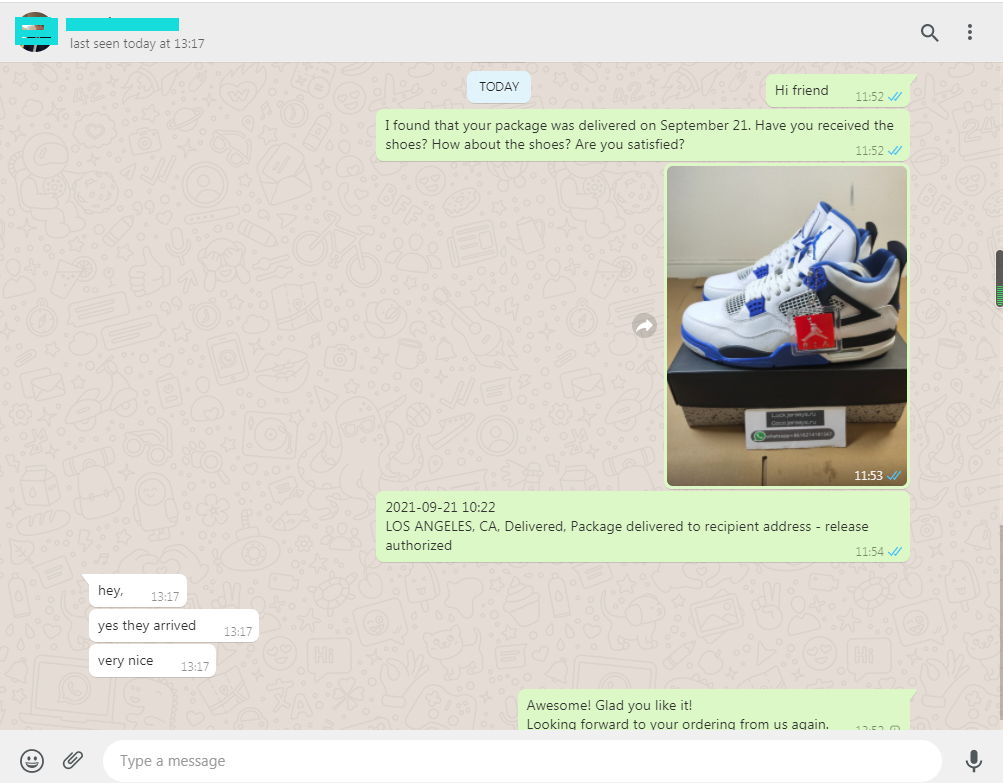The width and height of the screenshot is (1003, 783).
Task: Click the TODAY date badge
Action: pos(499,87)
